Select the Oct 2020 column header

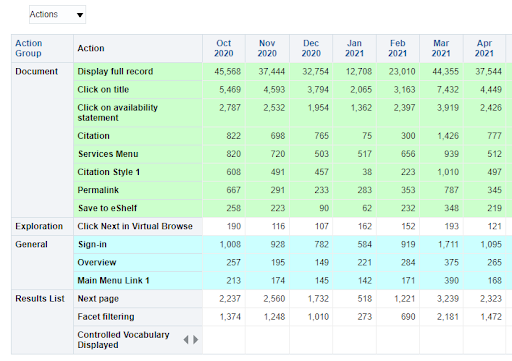(x=224, y=48)
